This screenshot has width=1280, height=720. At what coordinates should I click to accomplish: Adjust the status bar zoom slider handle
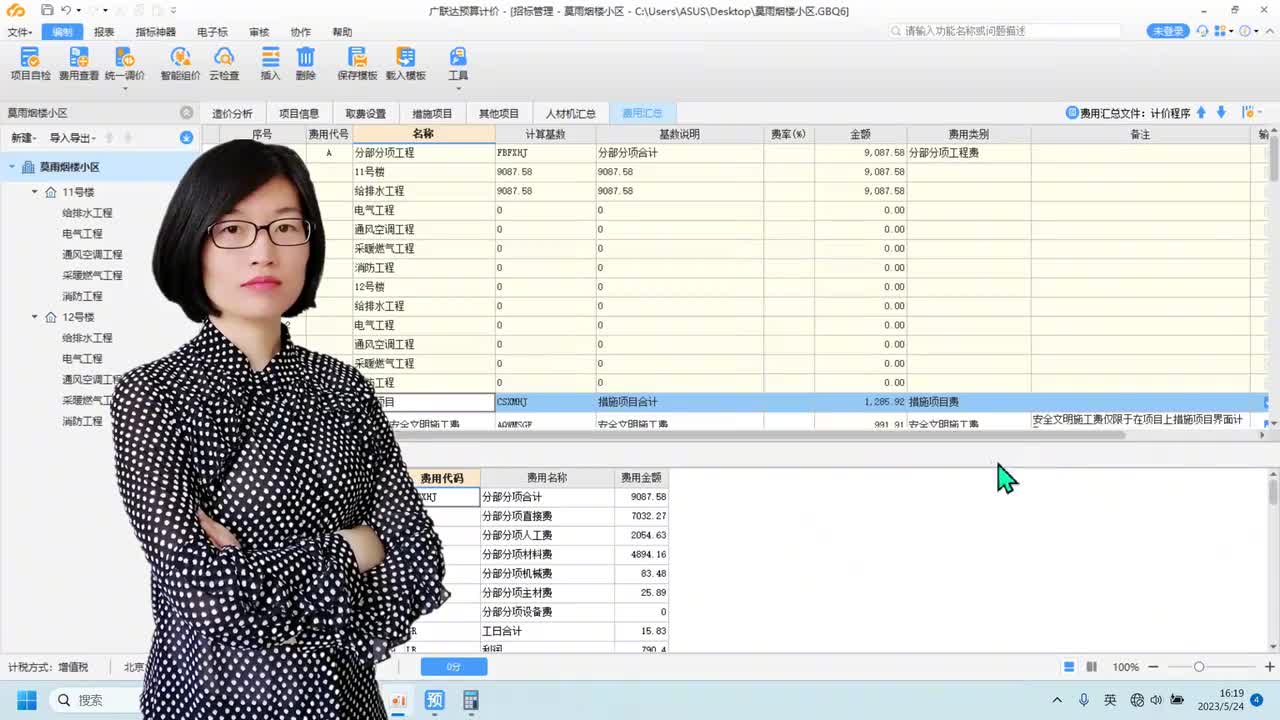click(1199, 667)
